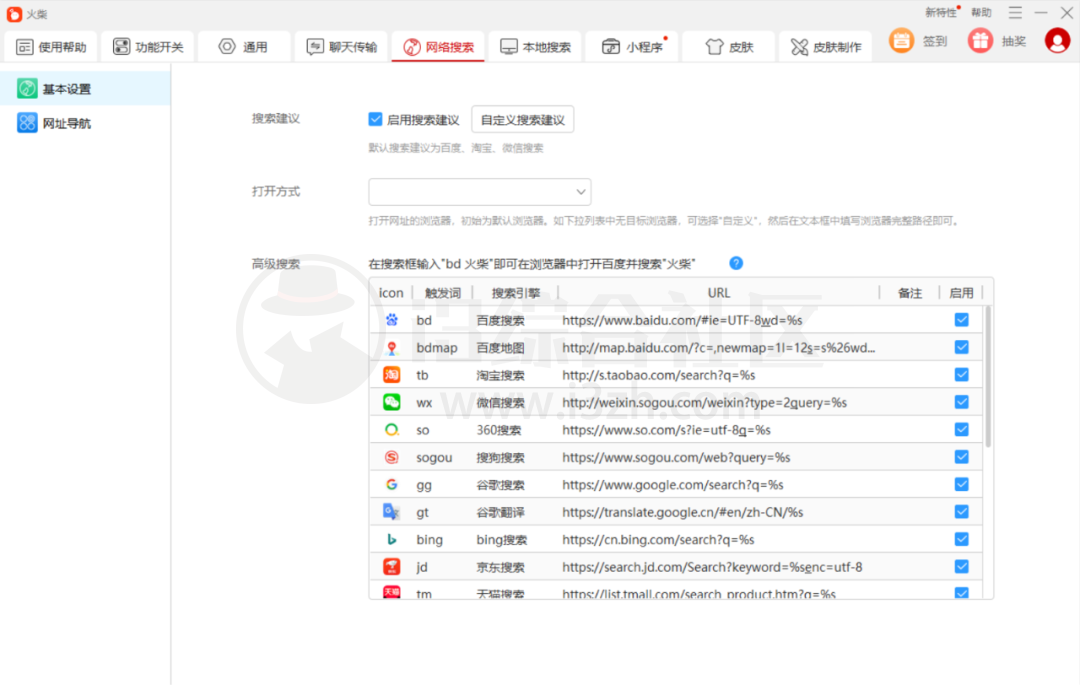
Task: Uncheck the wx 微信搜索 enable box
Action: pos(962,402)
